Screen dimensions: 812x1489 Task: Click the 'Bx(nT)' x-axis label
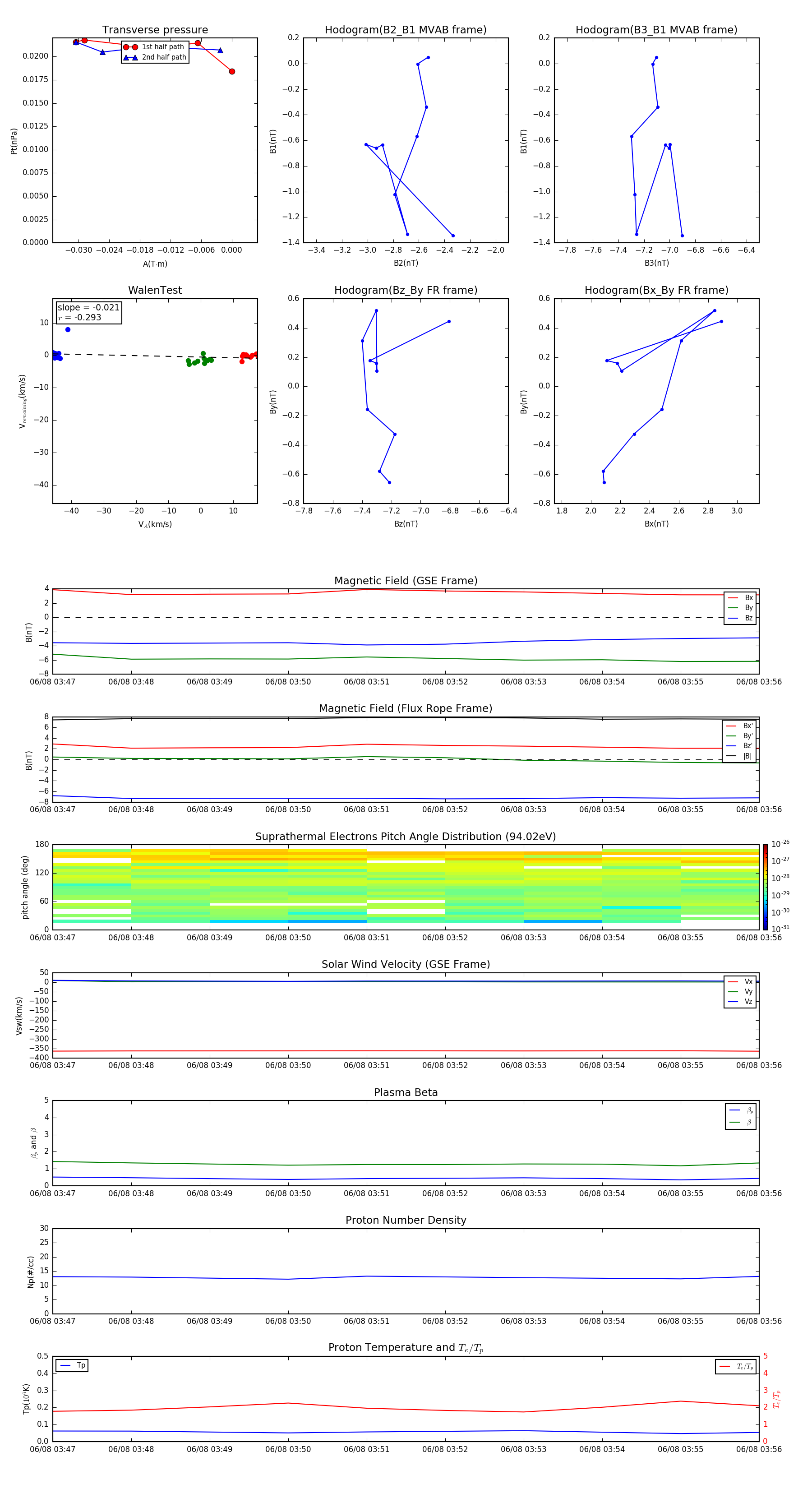point(656,524)
